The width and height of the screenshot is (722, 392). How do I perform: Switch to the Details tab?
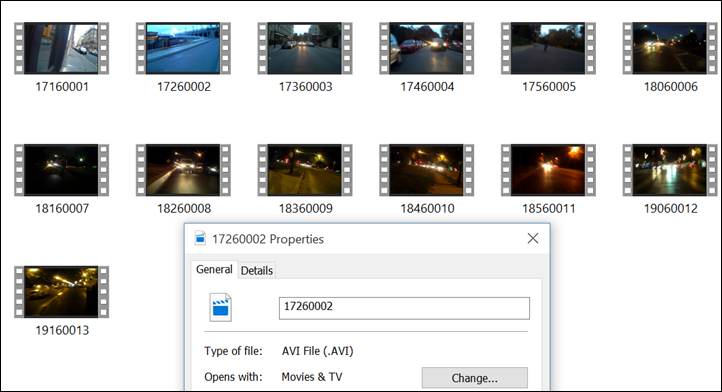[257, 270]
